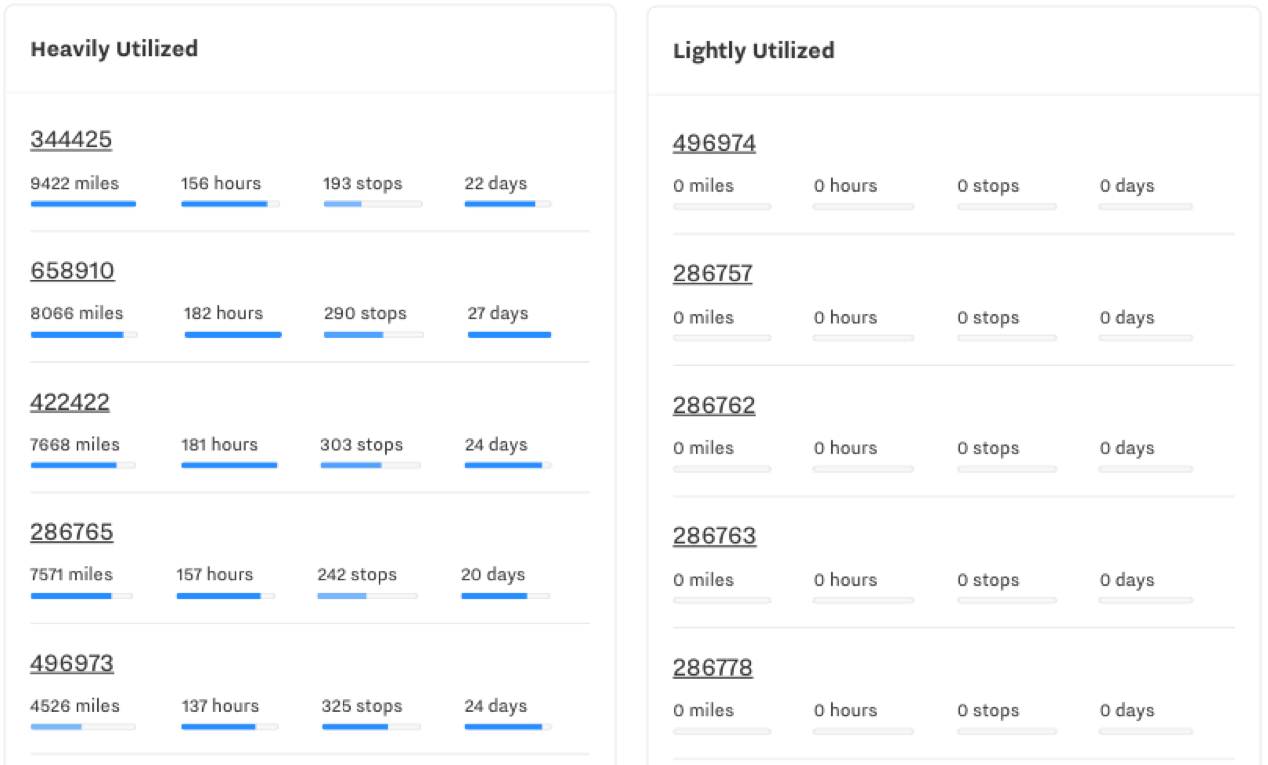Click the empty miles bar under vehicle 496974

(722, 207)
